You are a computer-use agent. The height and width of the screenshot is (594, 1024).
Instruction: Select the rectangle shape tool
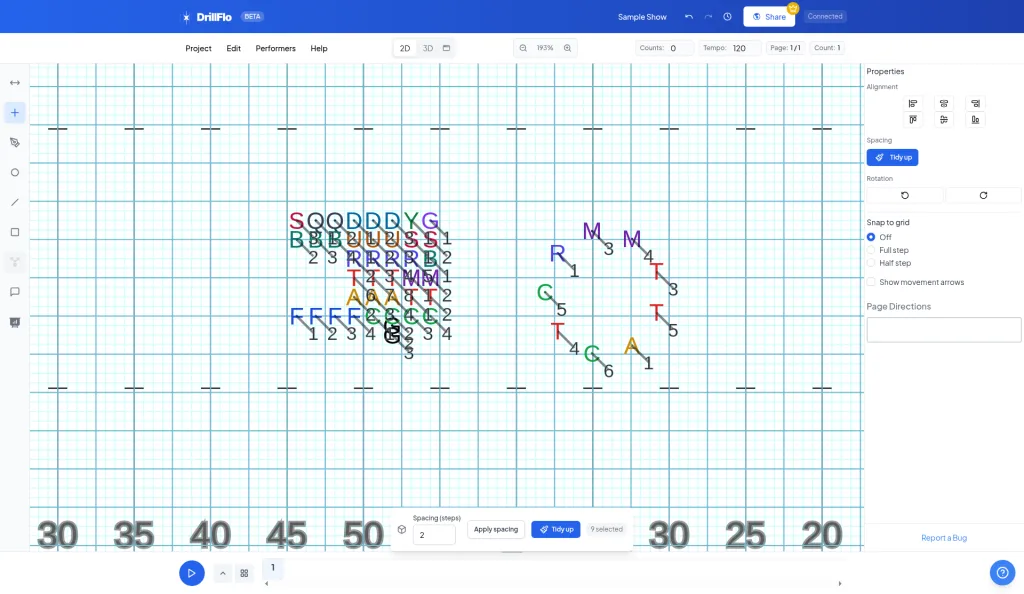pyautogui.click(x=14, y=232)
